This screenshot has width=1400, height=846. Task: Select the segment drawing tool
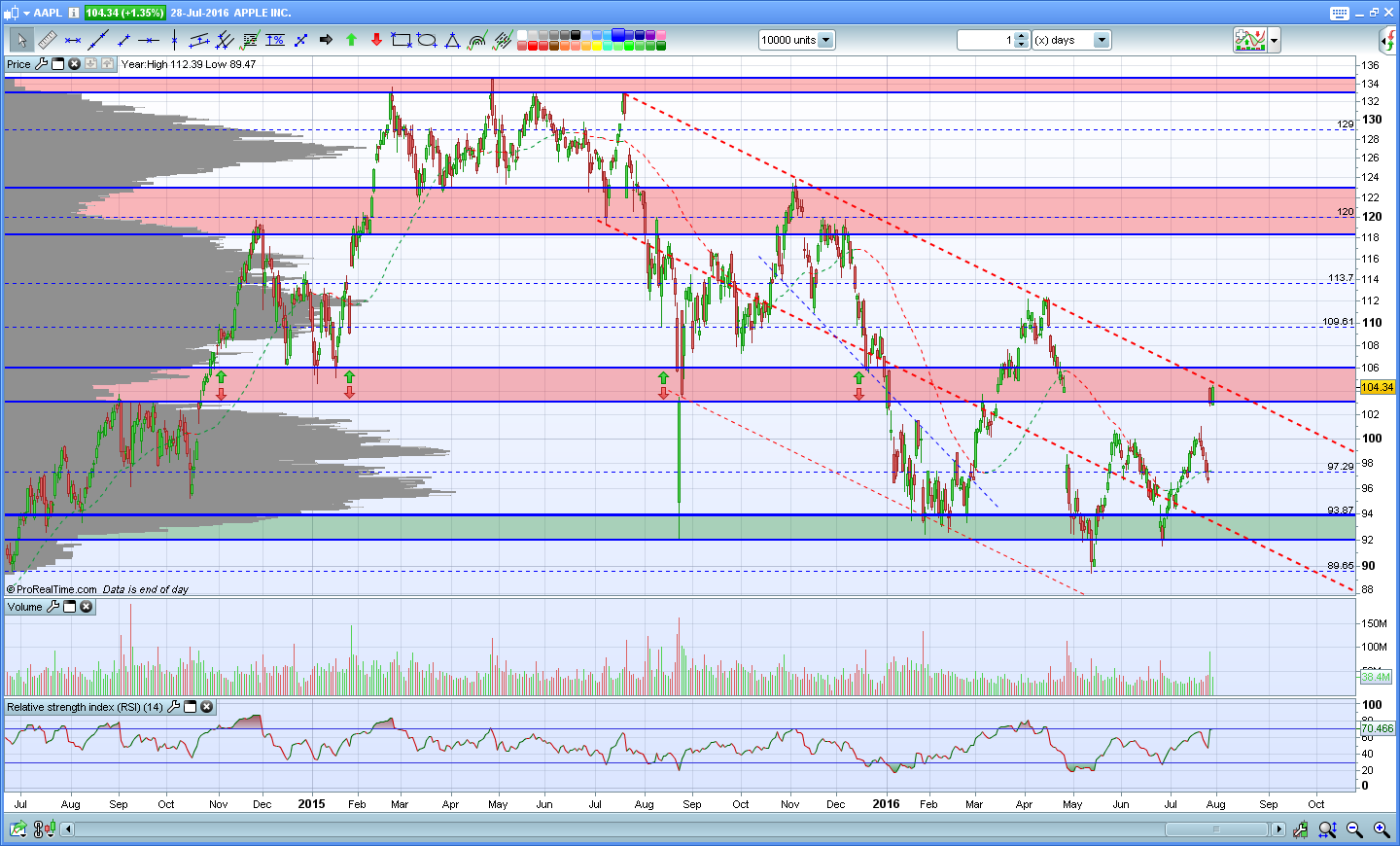73,40
